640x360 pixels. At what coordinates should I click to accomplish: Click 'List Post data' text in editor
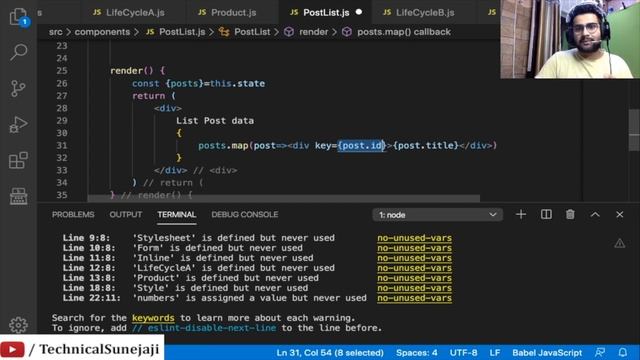click(215, 121)
